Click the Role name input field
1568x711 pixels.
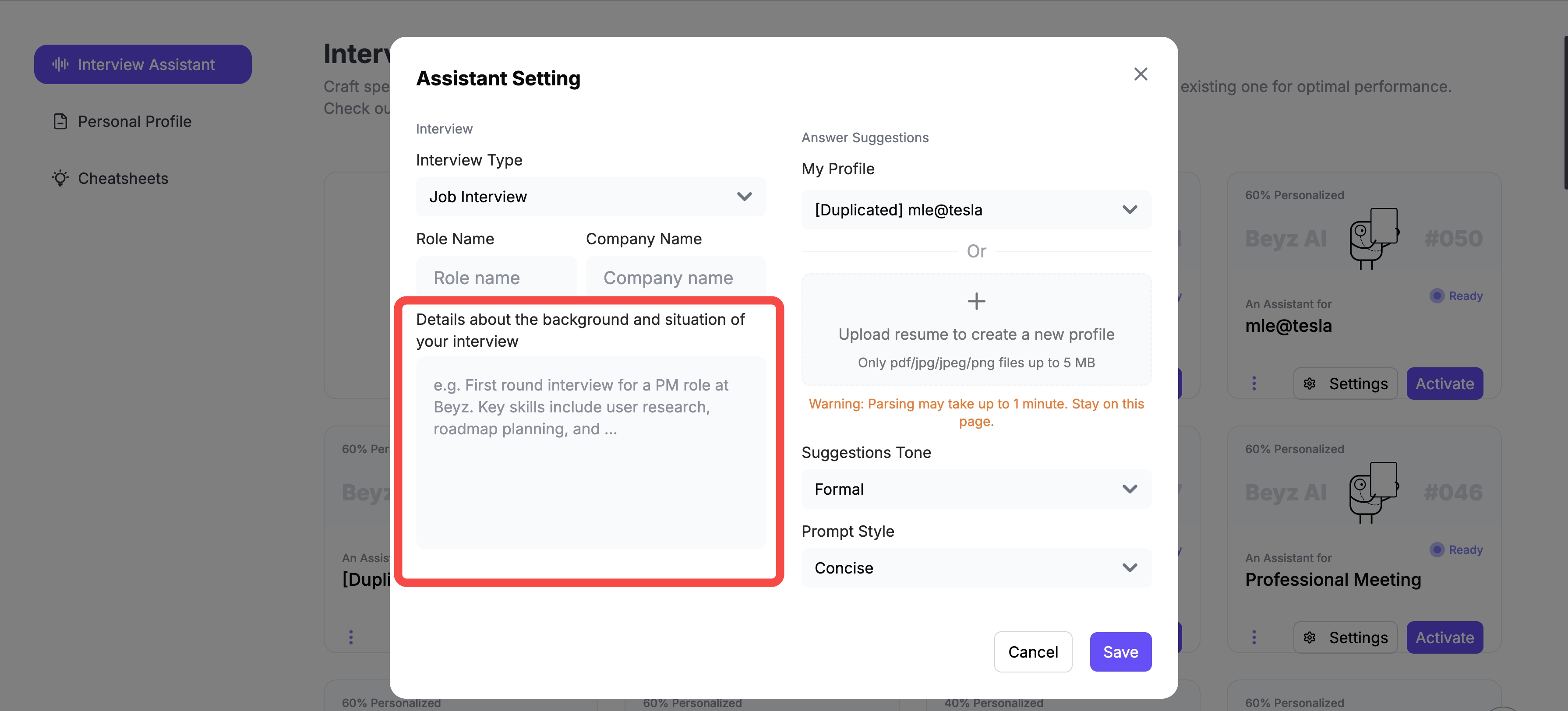[x=496, y=277]
